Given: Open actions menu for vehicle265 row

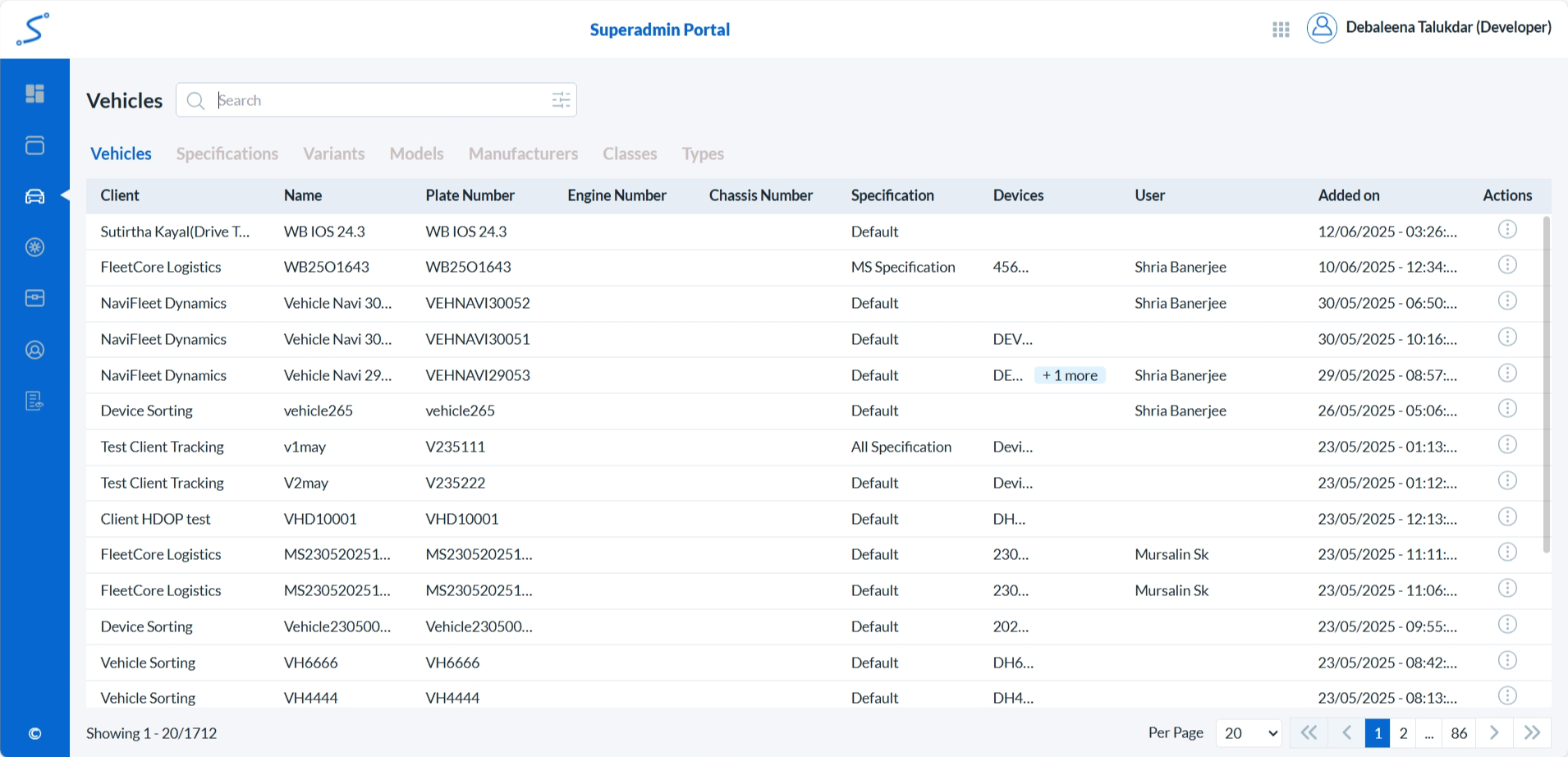Looking at the screenshot, I should [x=1506, y=409].
